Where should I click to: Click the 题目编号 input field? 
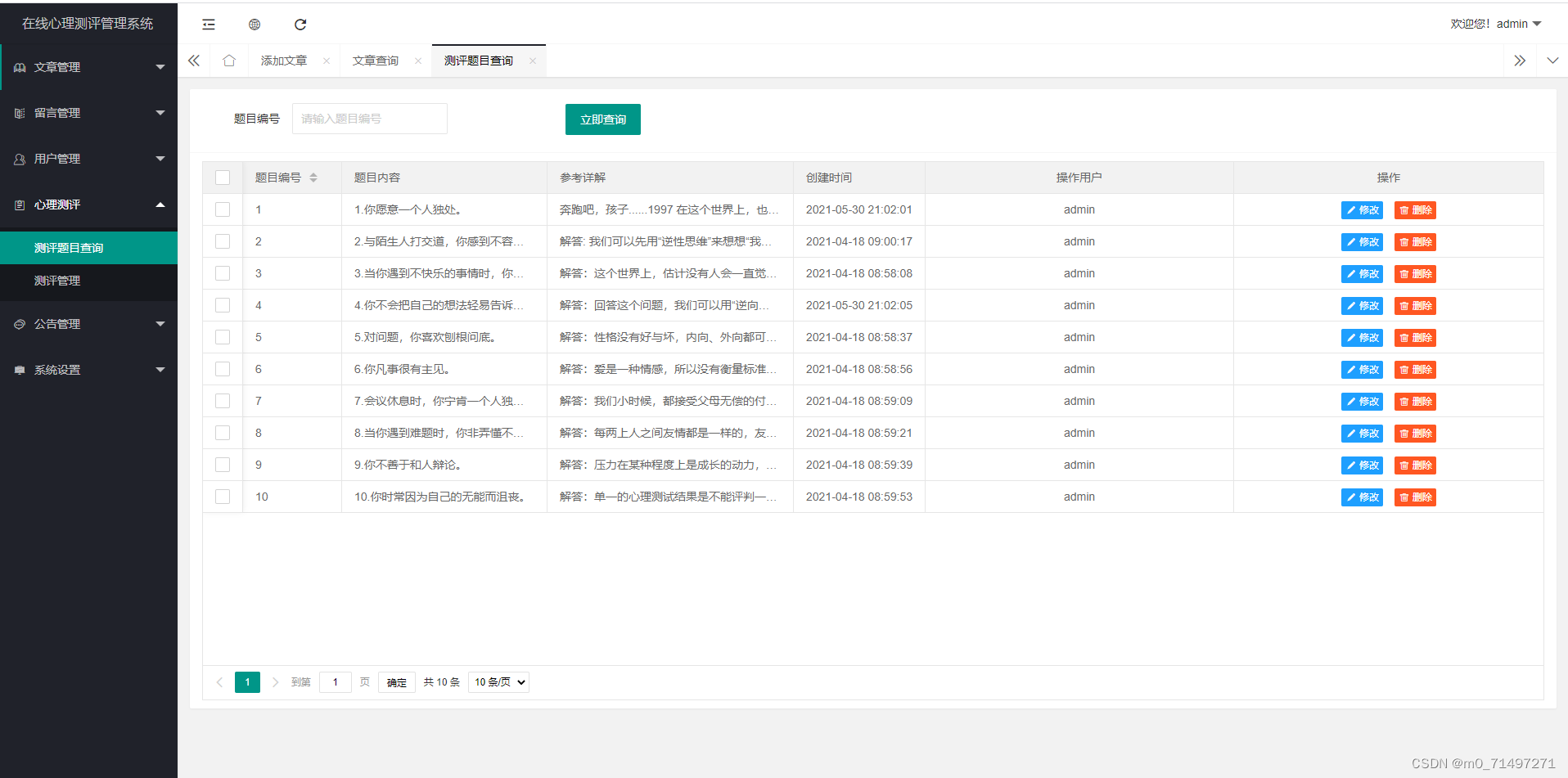(x=369, y=119)
